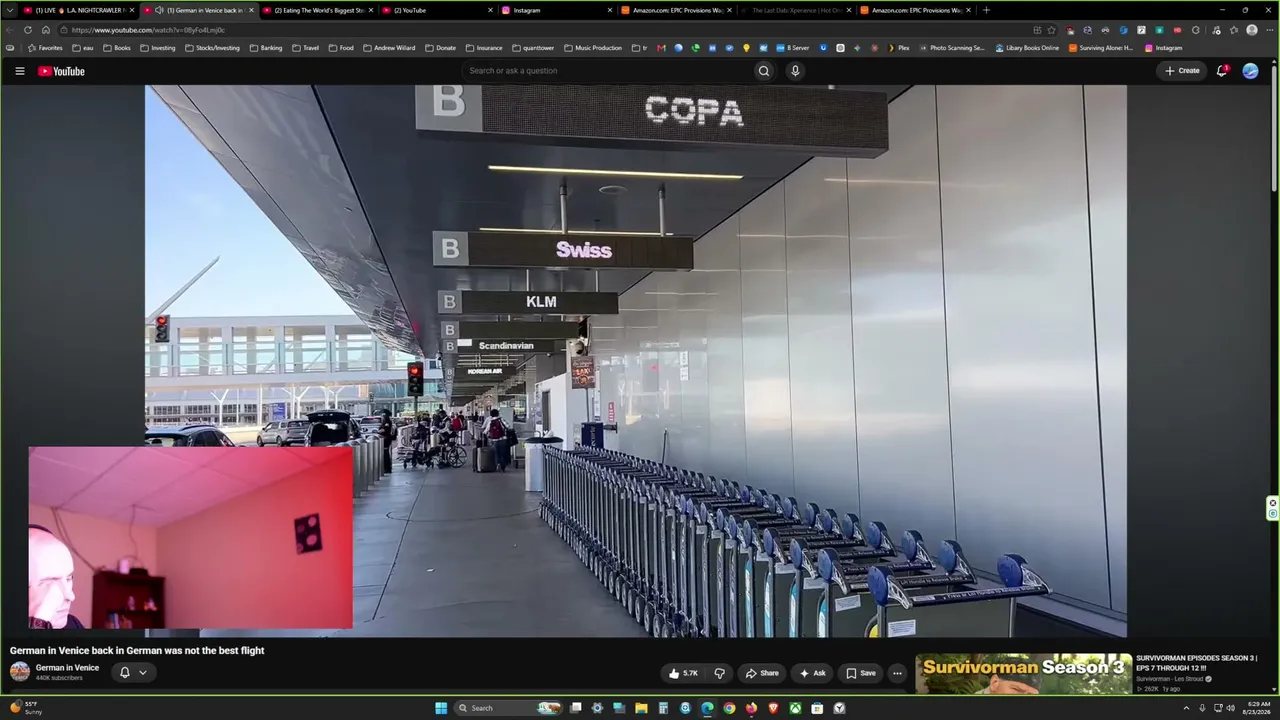Start voice search with the microphone icon
This screenshot has width=1280, height=720.
[x=795, y=71]
